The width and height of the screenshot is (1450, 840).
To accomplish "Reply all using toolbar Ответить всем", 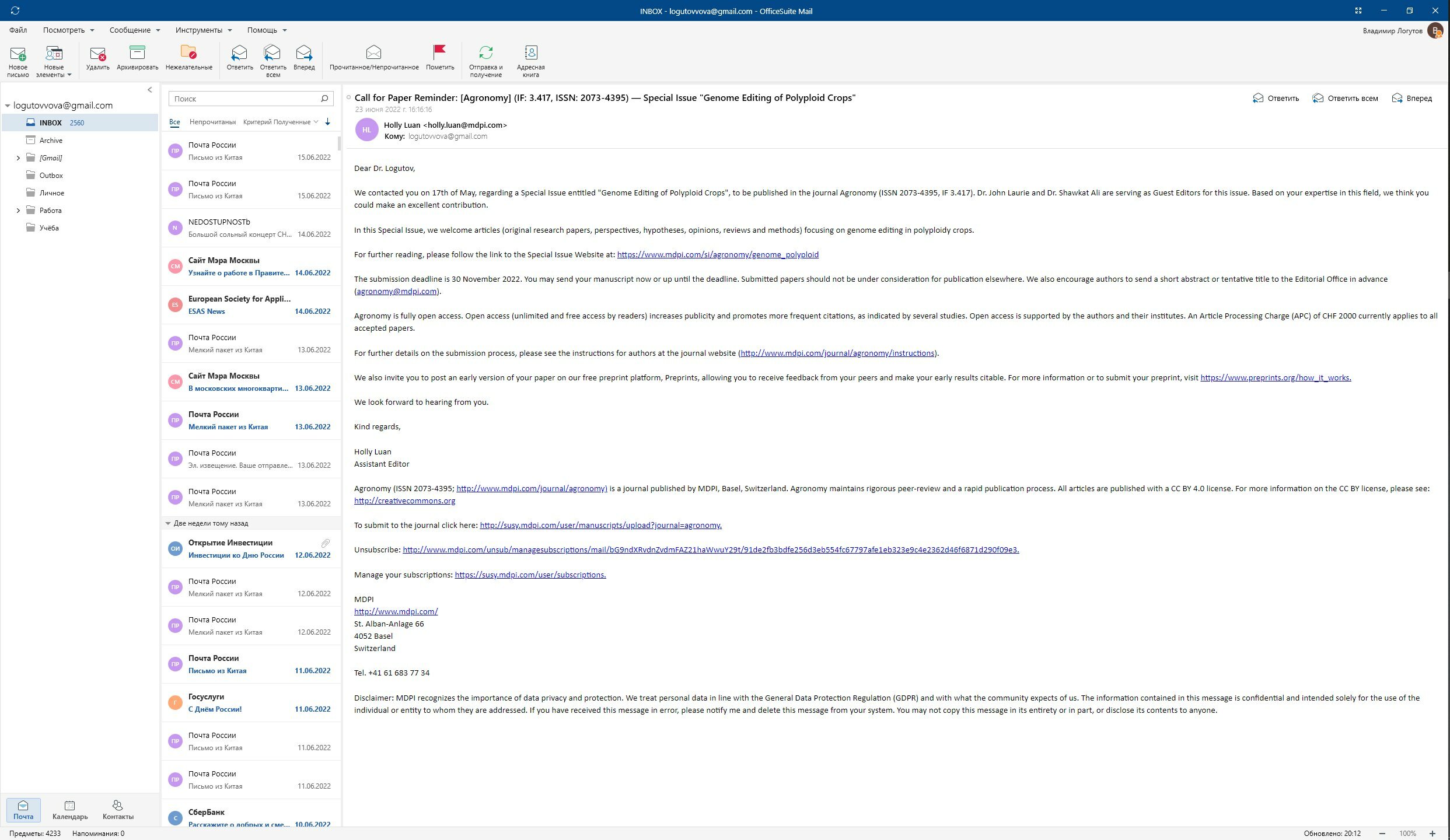I will (273, 61).
